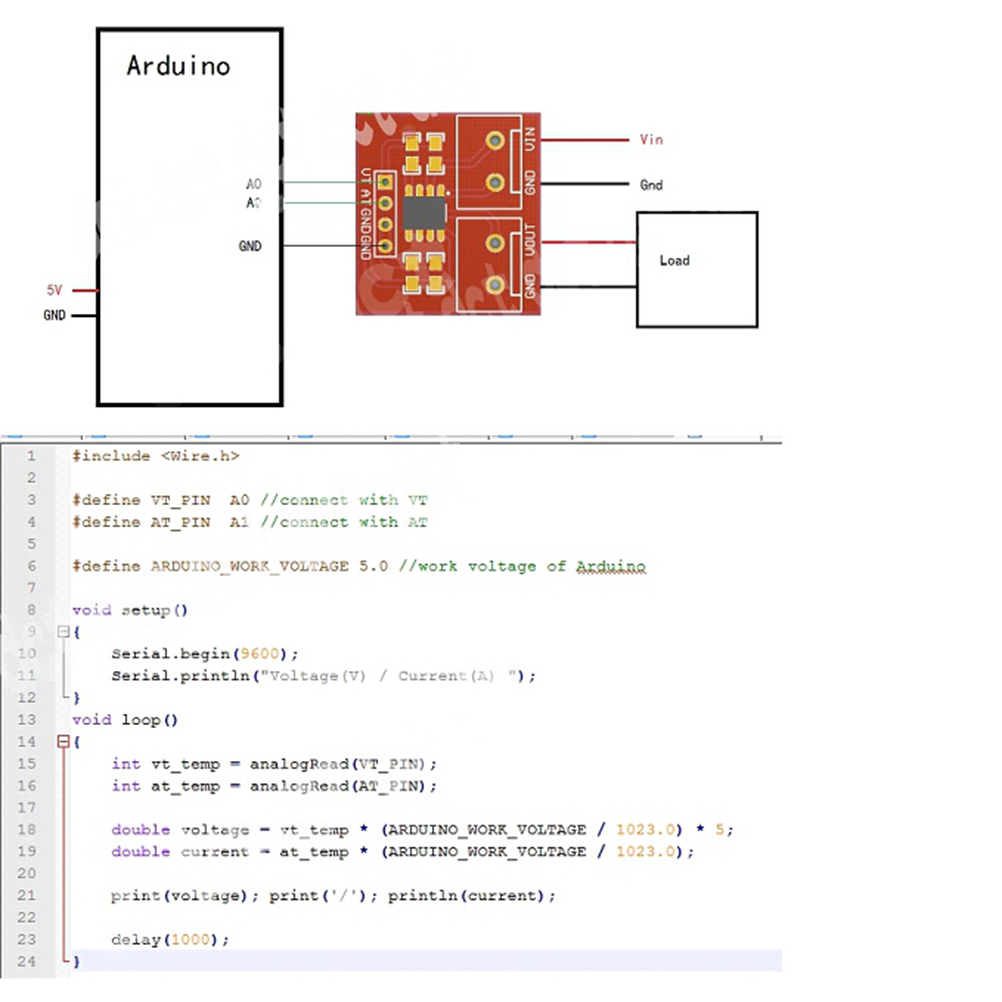Screen dimensions: 1002x1002
Task: Click the underlined word Arduino in comment
Action: tap(610, 566)
